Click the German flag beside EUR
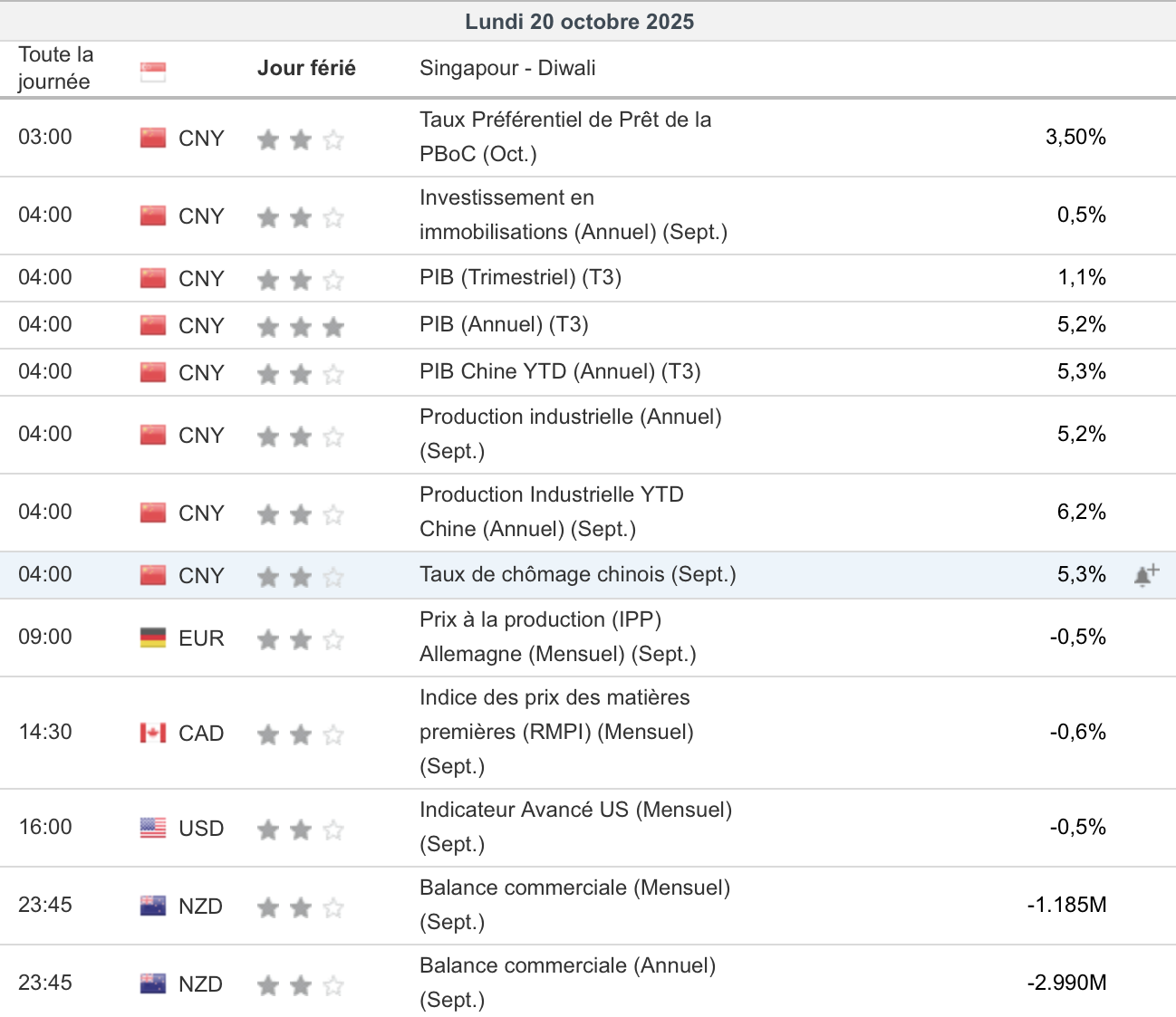Image resolution: width=1176 pixels, height=1017 pixels. 153,638
